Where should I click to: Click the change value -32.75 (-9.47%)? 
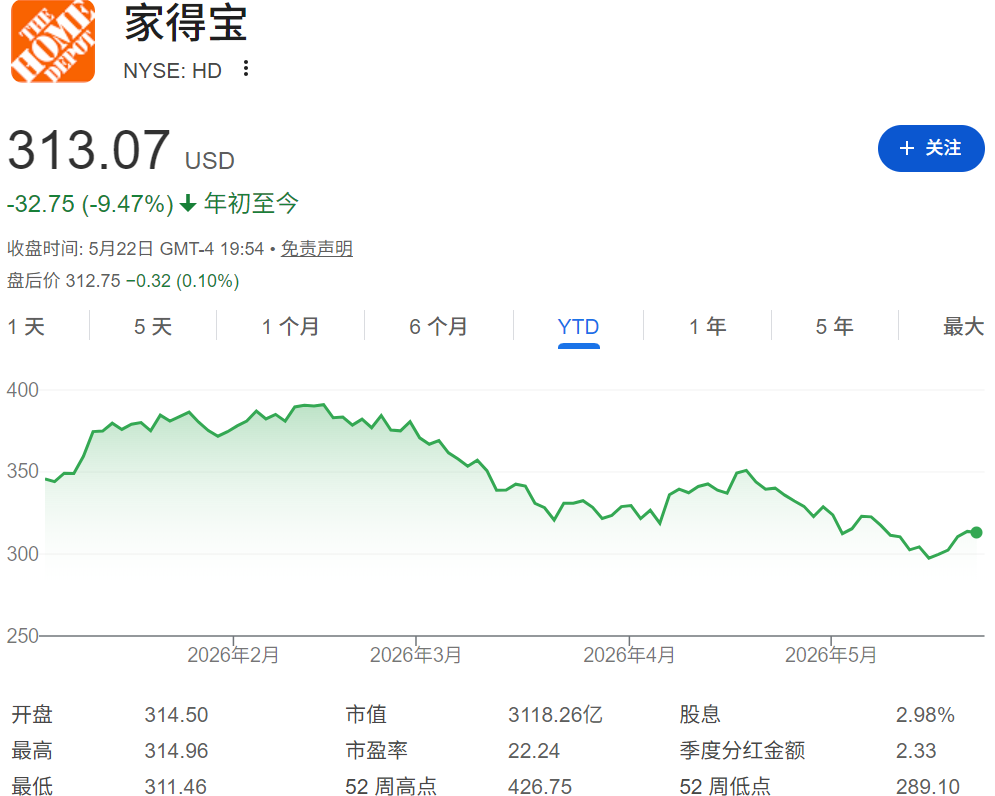(x=90, y=204)
